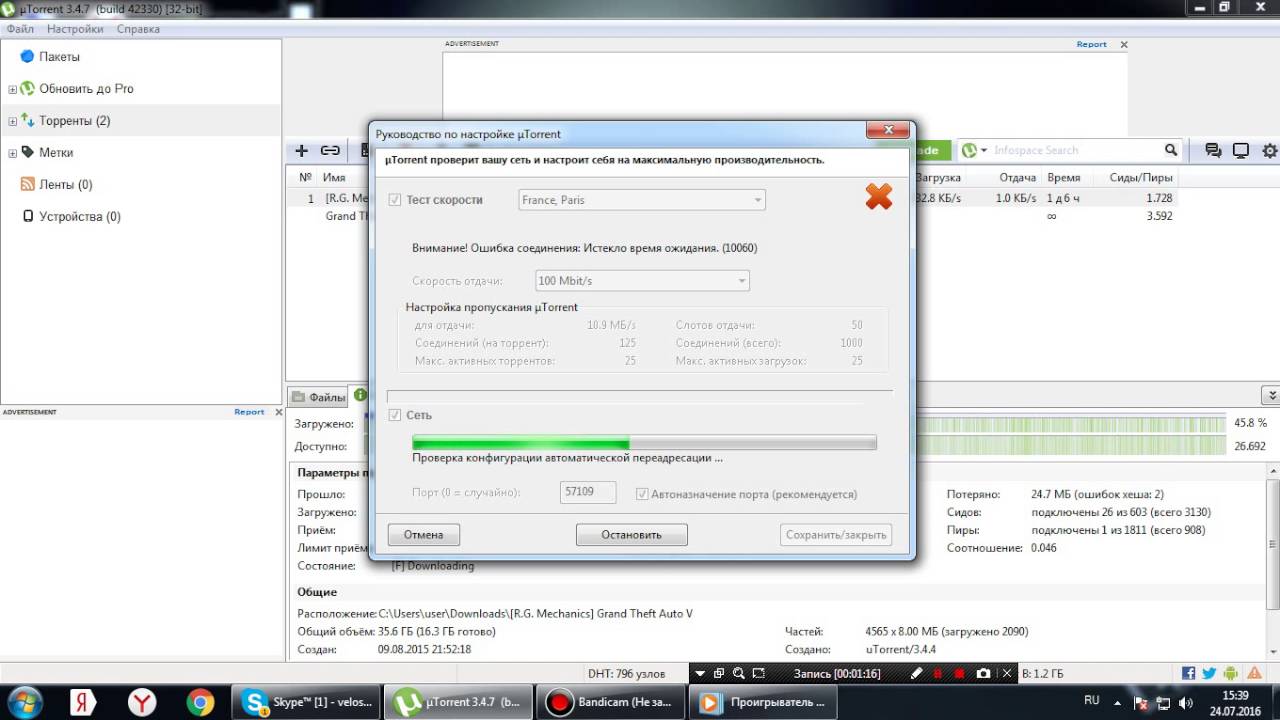The image size is (1280, 720).
Task: Click the Bandicam overlay X close icon
Action: pos(1007,674)
